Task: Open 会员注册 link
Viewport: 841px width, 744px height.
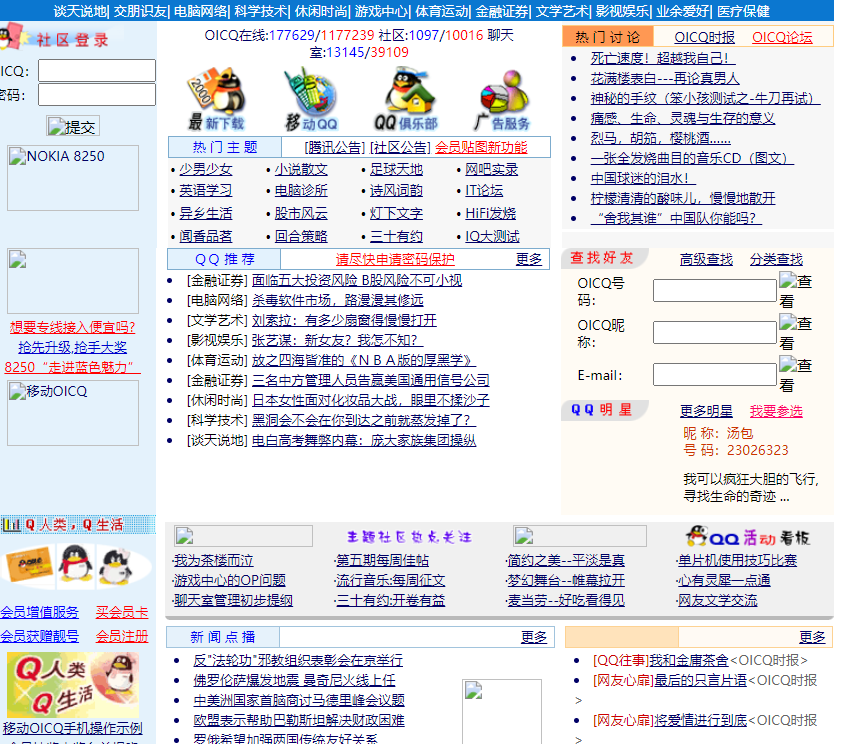Action: pyautogui.click(x=122, y=637)
